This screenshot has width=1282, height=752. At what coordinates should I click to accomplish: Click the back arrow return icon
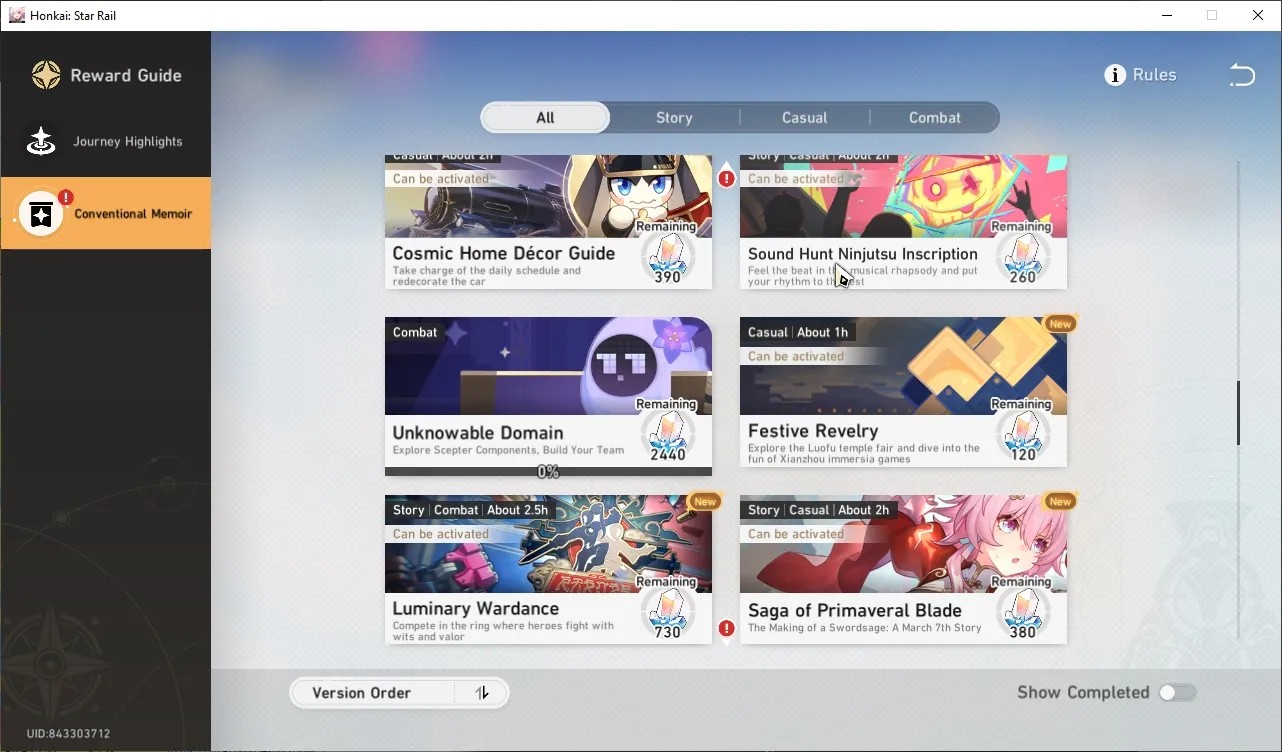tap(1241, 75)
